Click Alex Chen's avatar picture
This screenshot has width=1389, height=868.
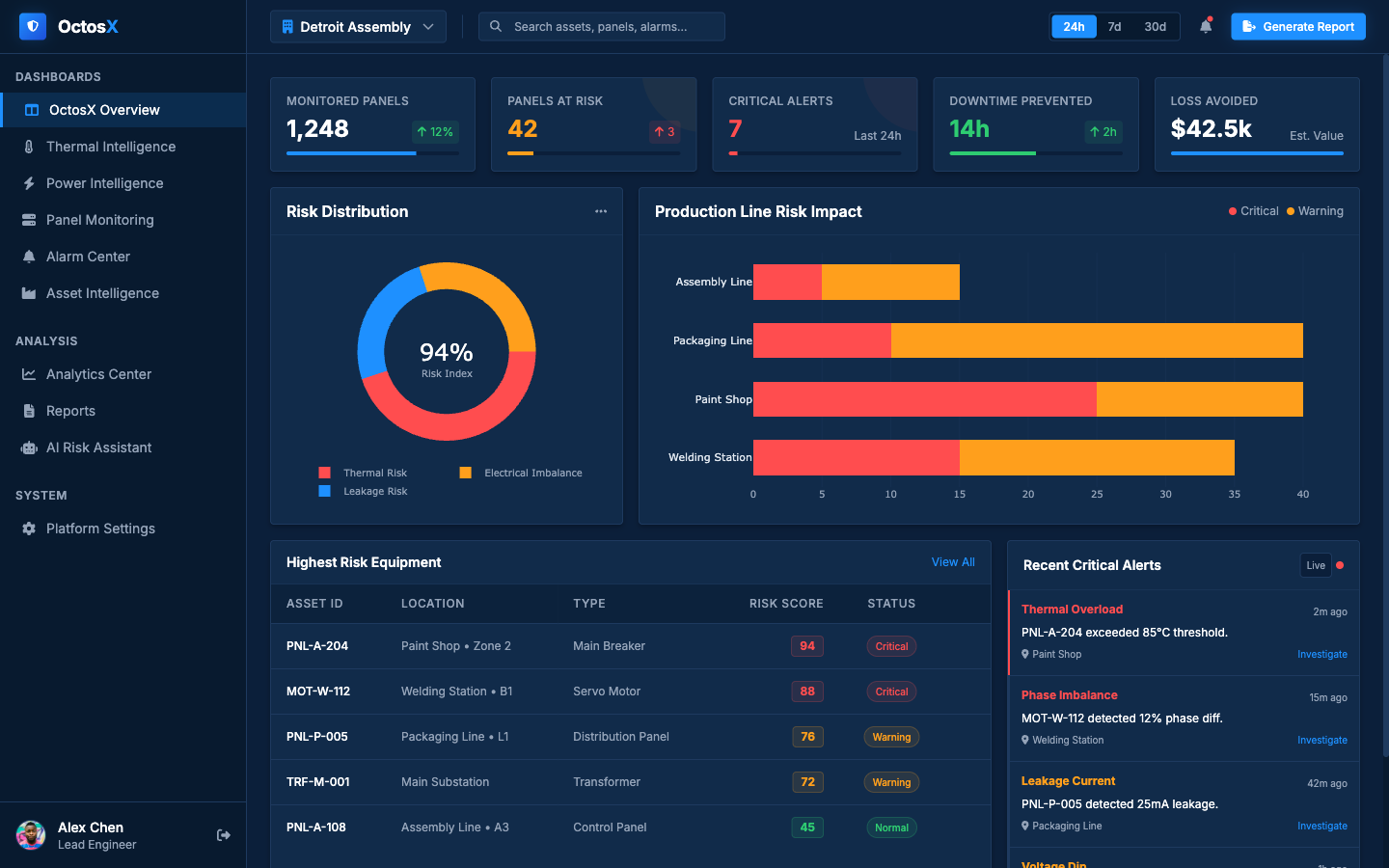click(x=31, y=835)
